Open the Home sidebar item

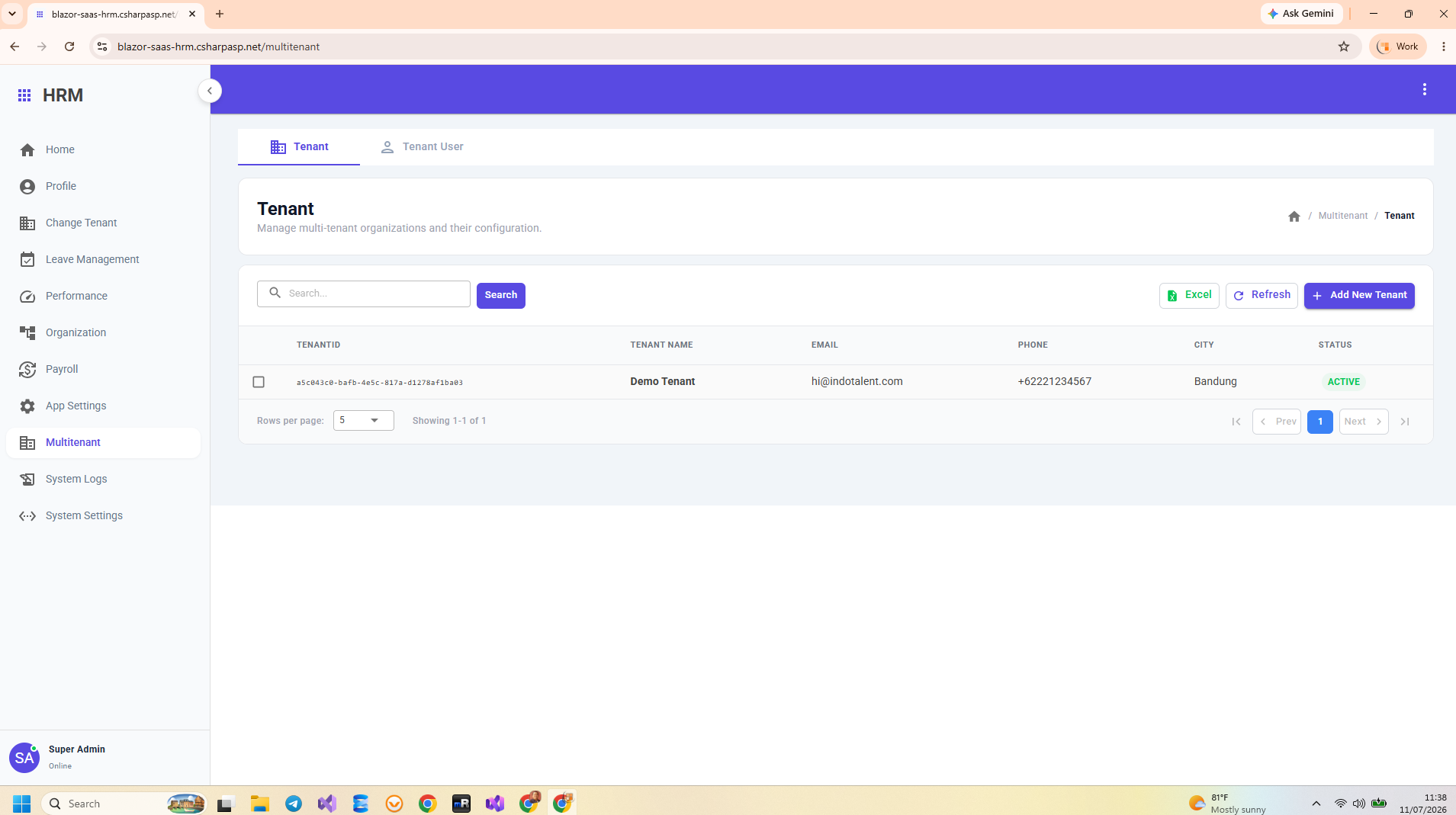point(103,150)
